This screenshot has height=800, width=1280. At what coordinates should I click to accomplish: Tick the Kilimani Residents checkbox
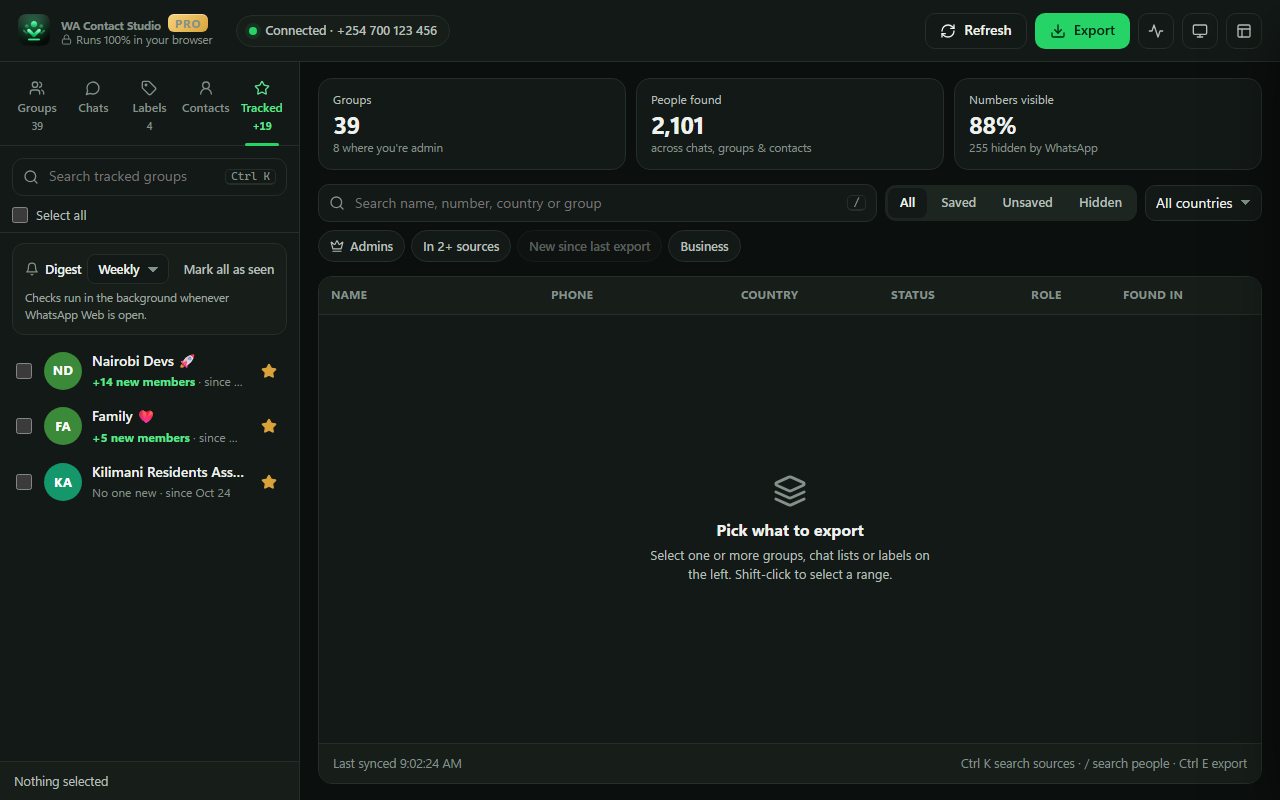[x=24, y=482]
